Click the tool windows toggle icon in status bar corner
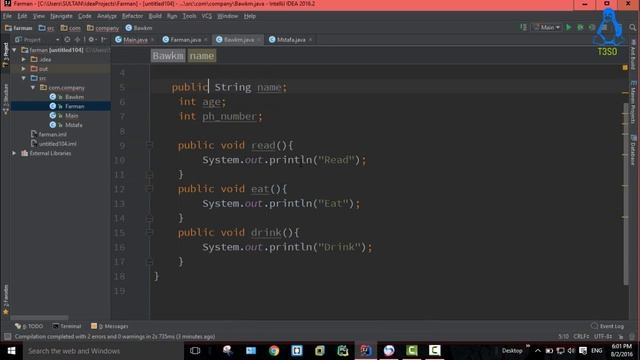Viewport: 640px width, 360px height. (x=7, y=337)
